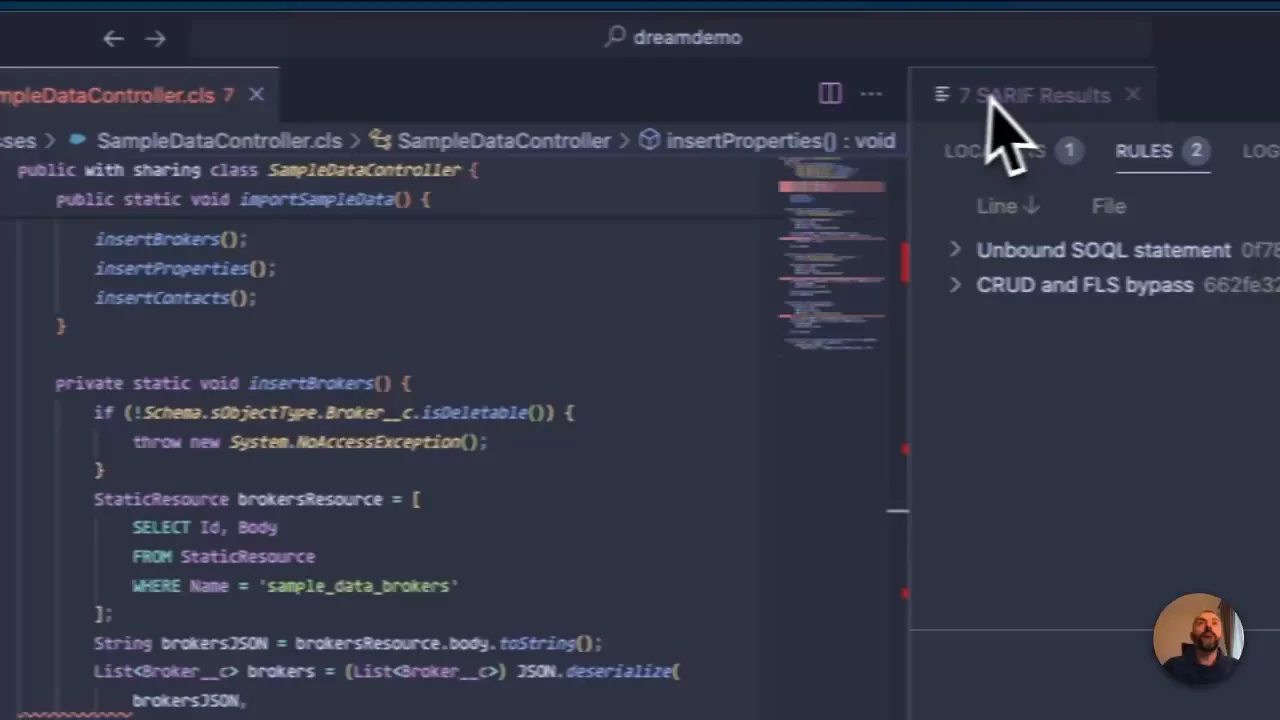Expand the CRUD and FLS bypass rule
The image size is (1280, 720).
pos(955,285)
